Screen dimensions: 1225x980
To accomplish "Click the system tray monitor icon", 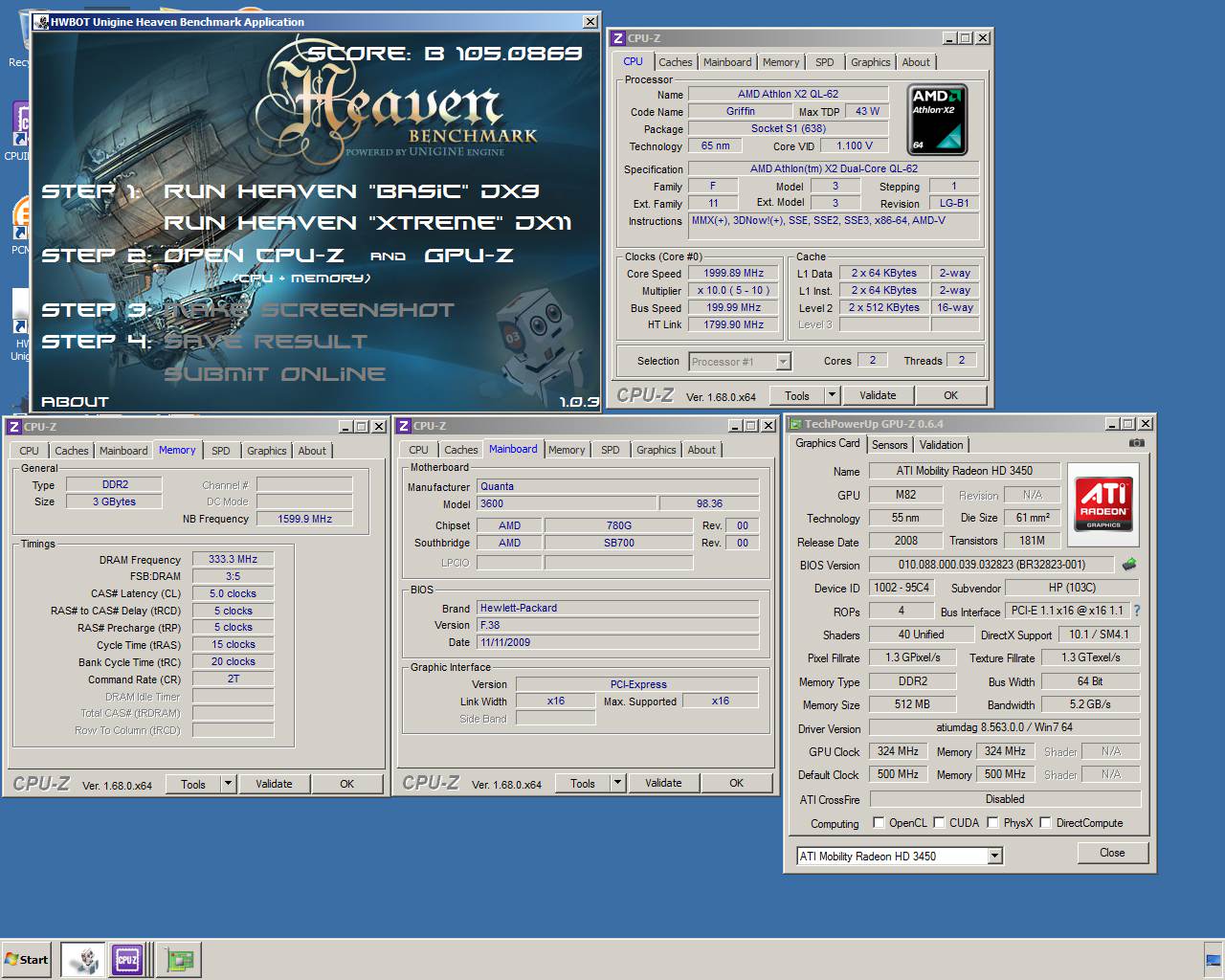I will (x=1214, y=959).
